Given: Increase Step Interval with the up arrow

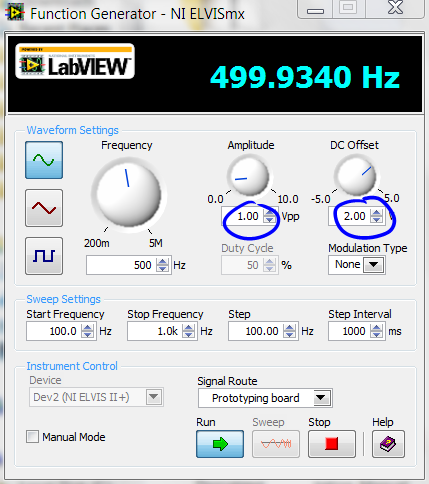Looking at the screenshot, I should [376, 327].
